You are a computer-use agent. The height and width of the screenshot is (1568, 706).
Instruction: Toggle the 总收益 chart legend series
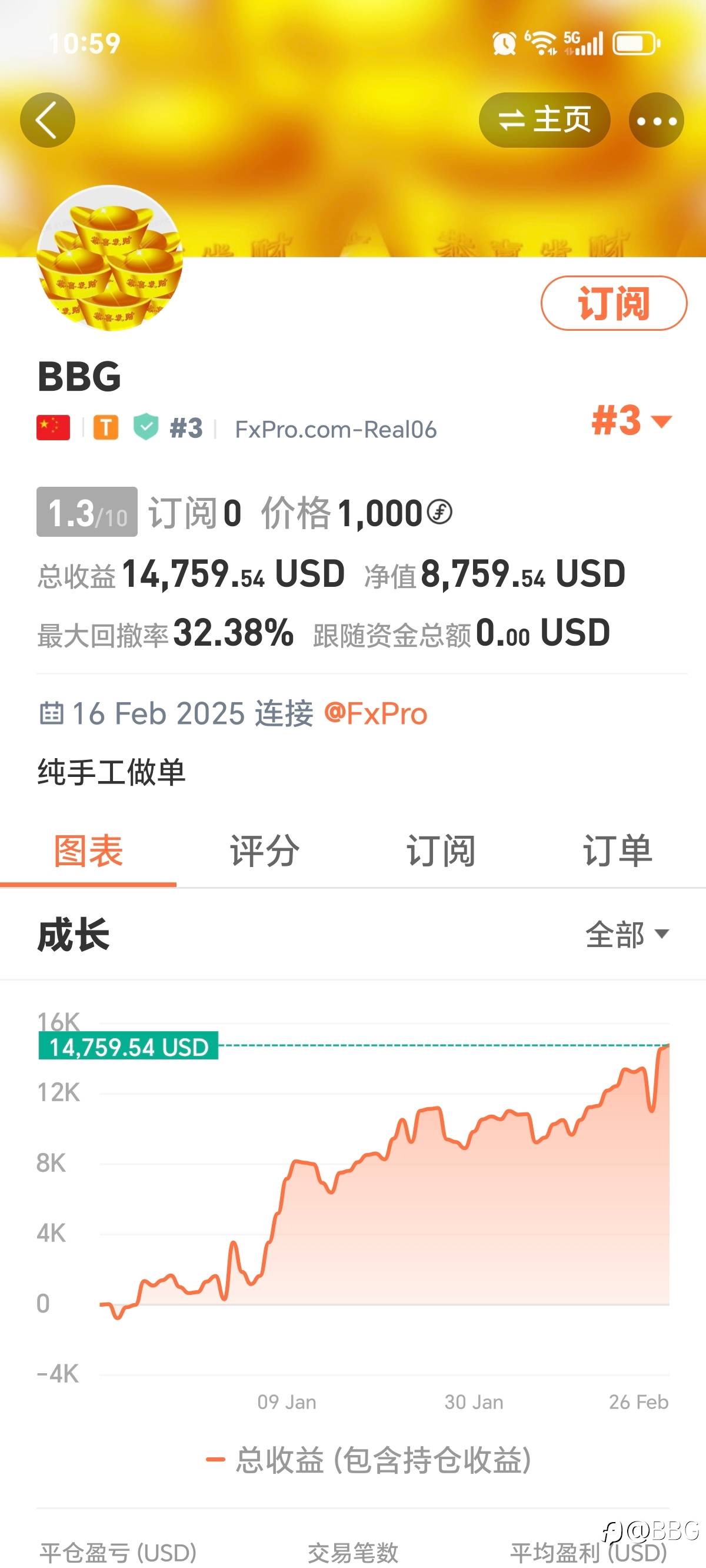click(x=369, y=1460)
